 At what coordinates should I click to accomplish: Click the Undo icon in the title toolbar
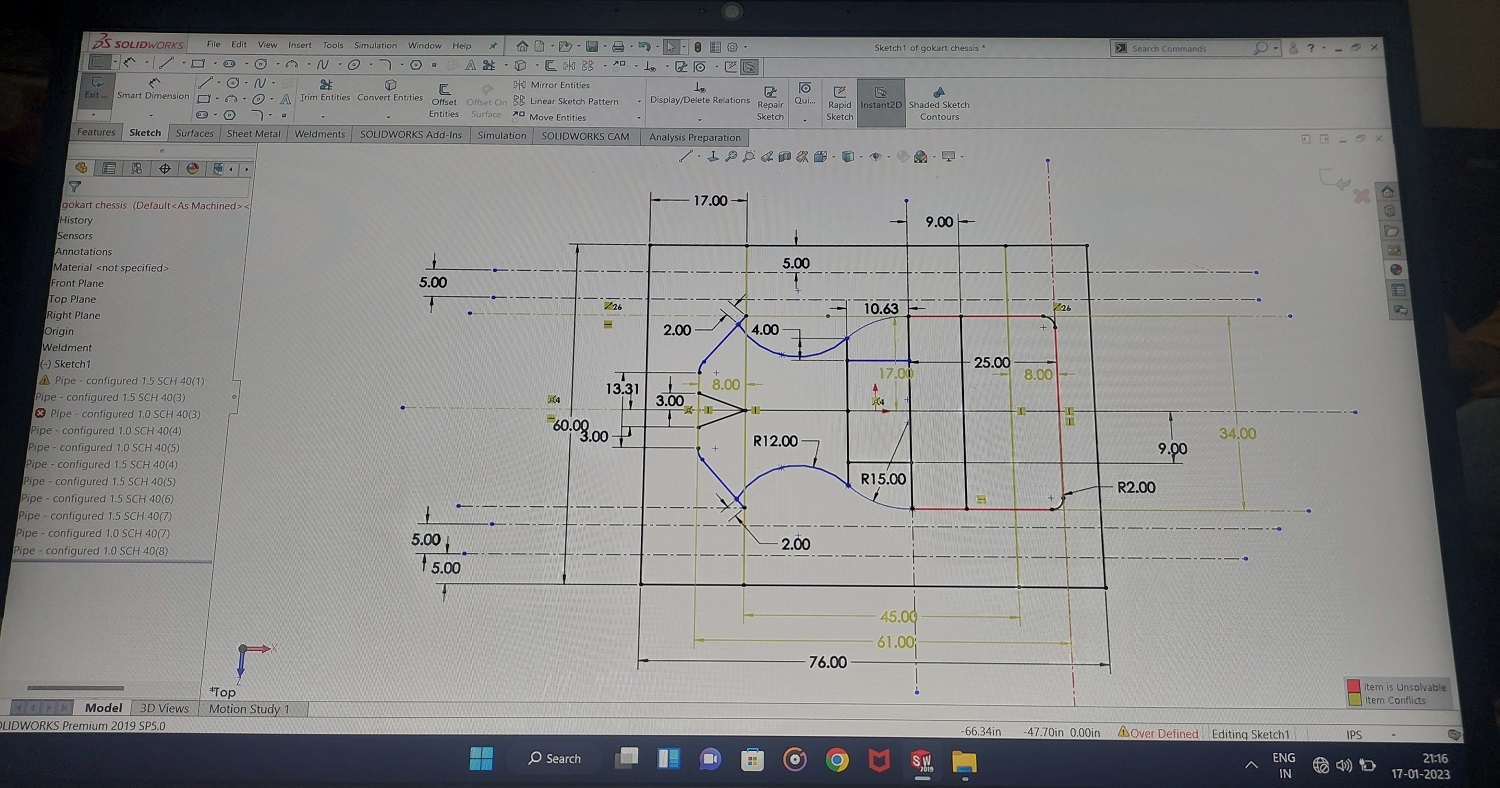pyautogui.click(x=643, y=46)
